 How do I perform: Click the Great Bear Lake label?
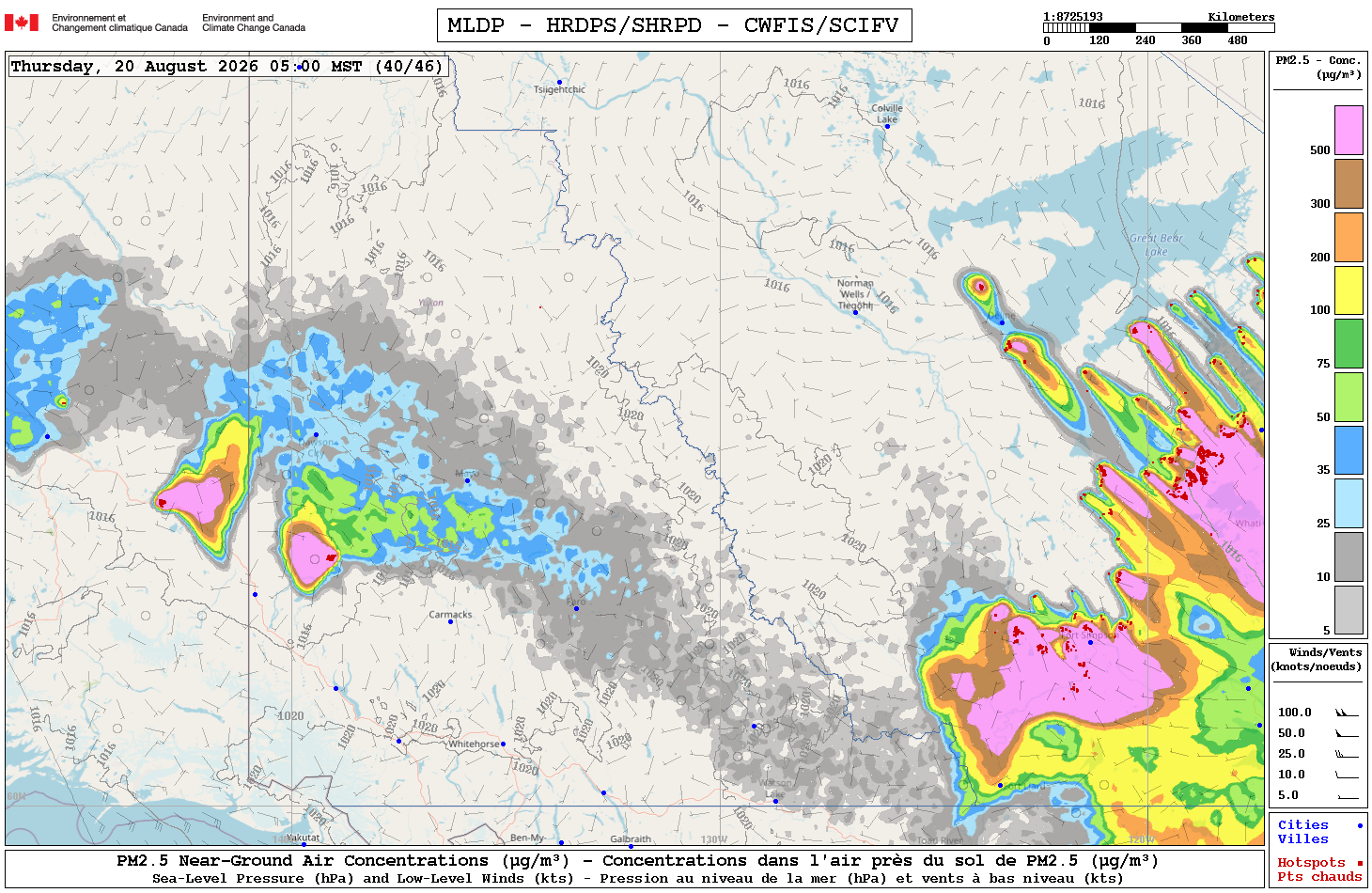pos(1156,244)
